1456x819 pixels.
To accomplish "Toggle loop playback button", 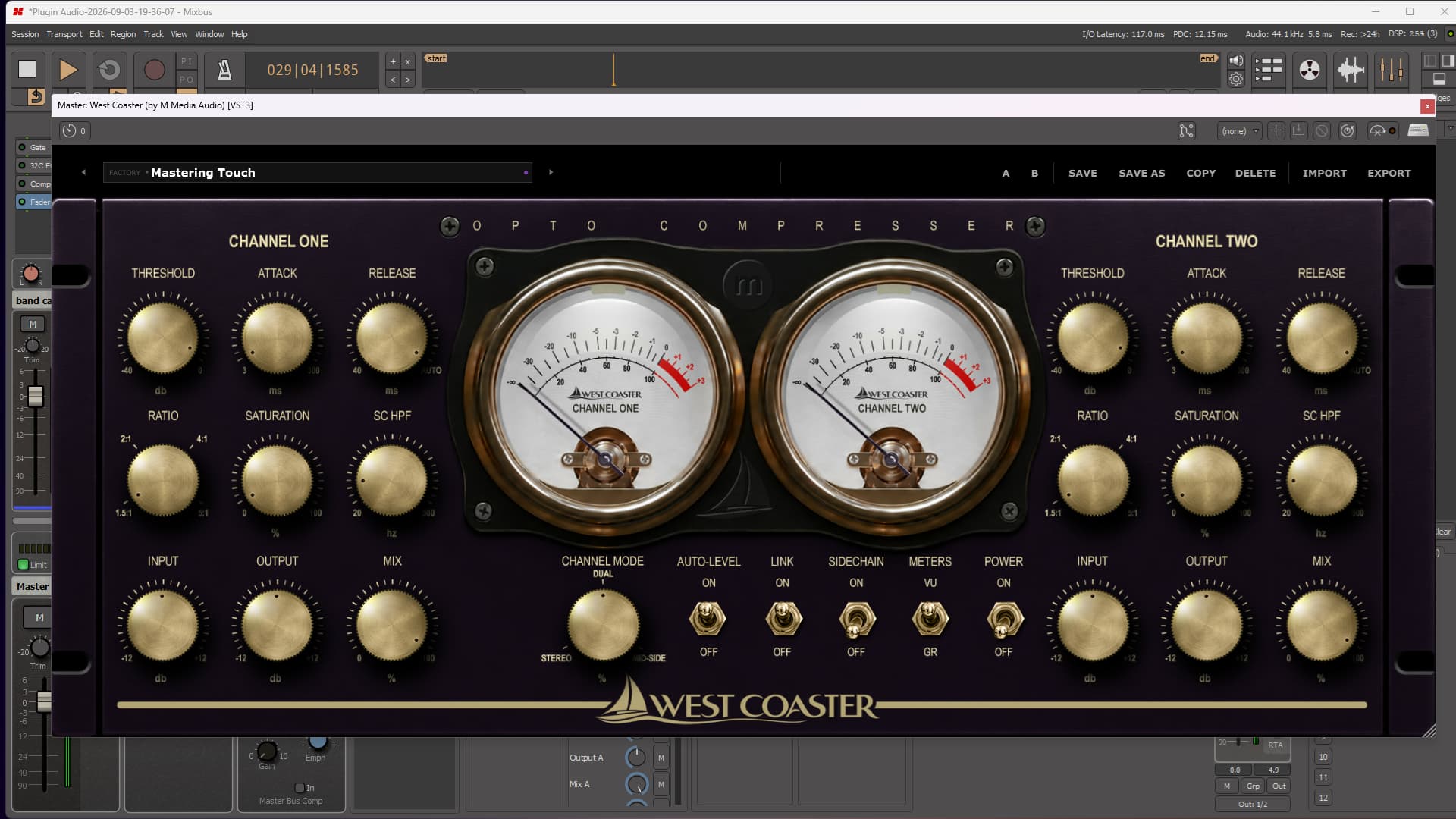I will (109, 70).
